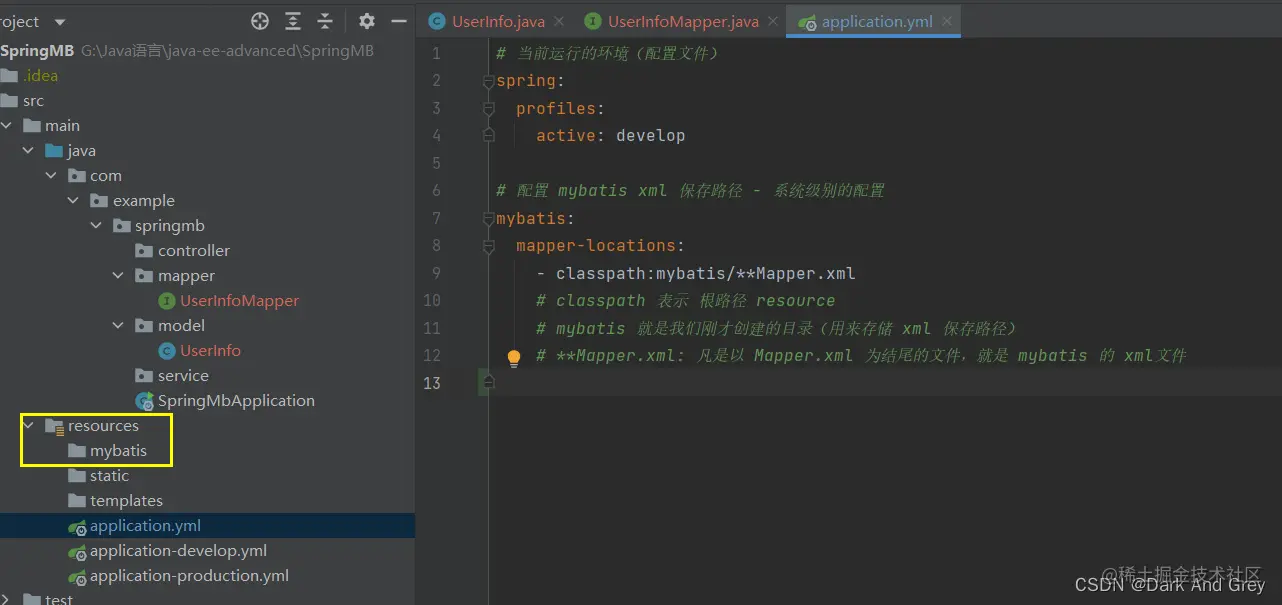Fold the mapper-locations block in gutter
The image size is (1282, 605).
[x=489, y=245]
